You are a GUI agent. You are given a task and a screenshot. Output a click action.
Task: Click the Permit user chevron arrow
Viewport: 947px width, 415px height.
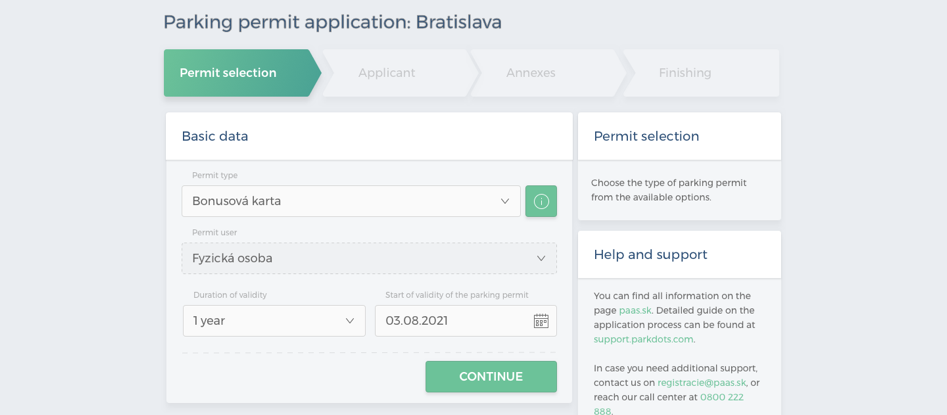pyautogui.click(x=541, y=259)
